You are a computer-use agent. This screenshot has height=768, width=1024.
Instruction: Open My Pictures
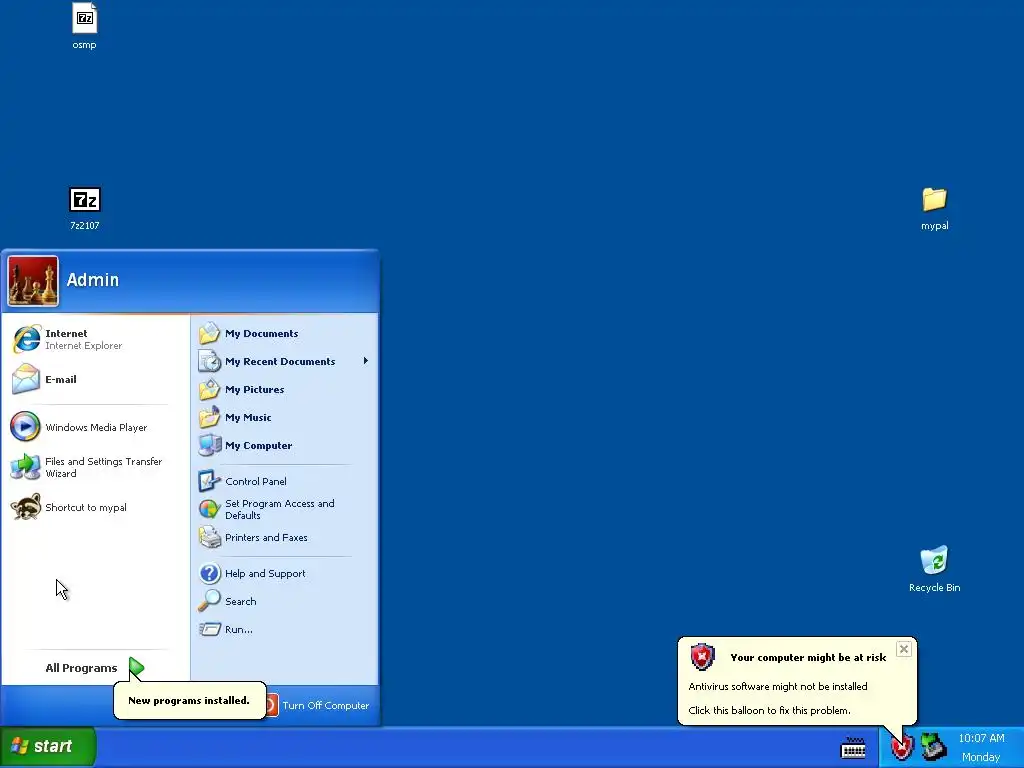tap(283, 389)
